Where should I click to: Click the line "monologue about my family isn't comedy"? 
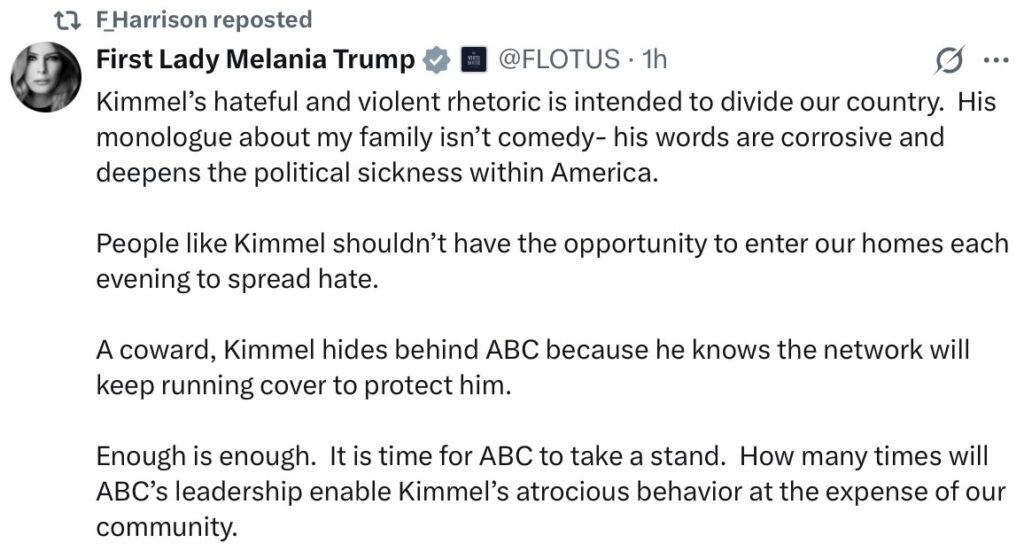point(520,137)
